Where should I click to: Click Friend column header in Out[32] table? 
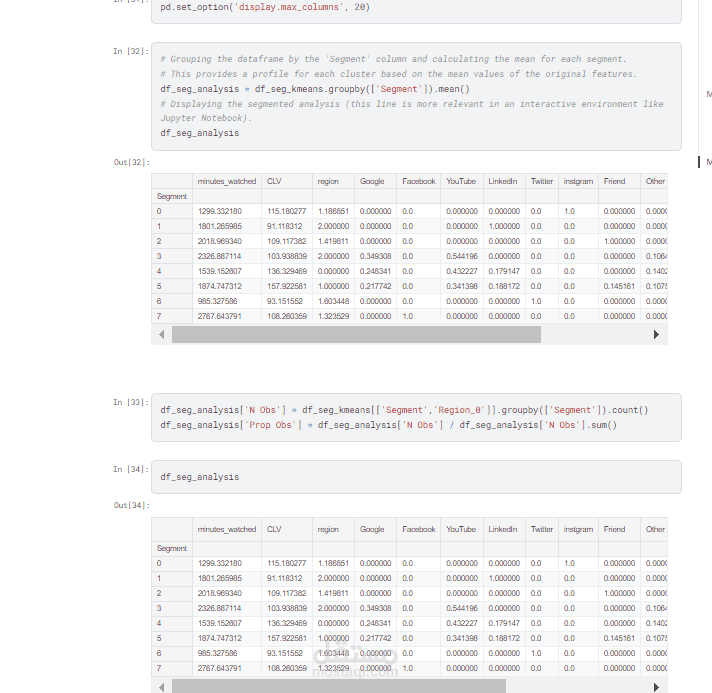pos(614,181)
